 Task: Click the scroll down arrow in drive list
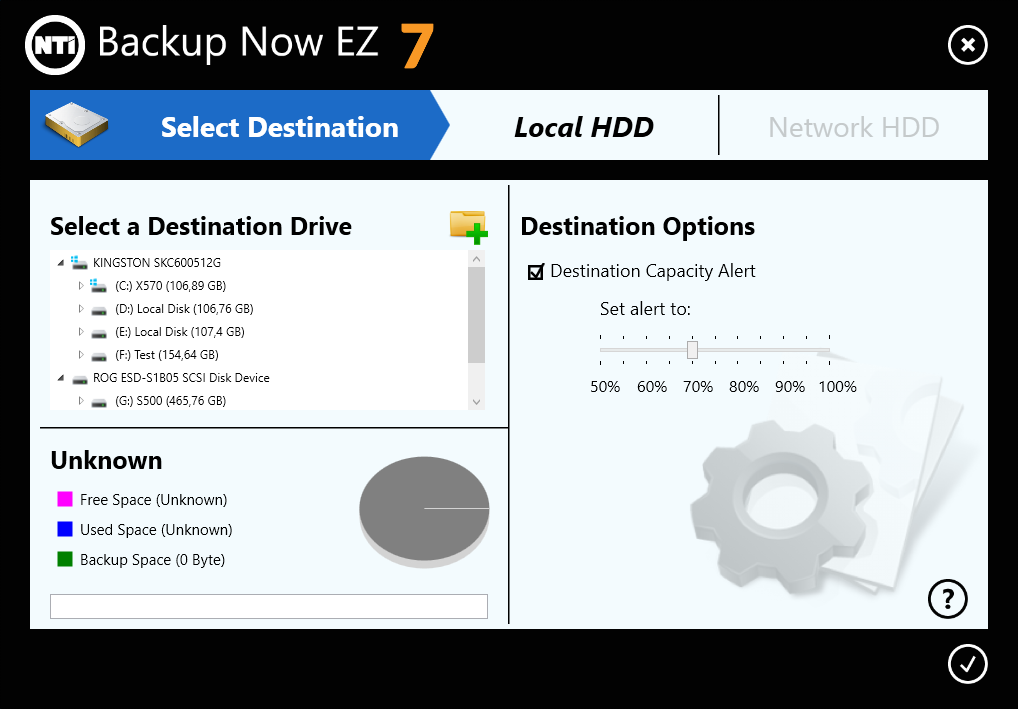476,401
